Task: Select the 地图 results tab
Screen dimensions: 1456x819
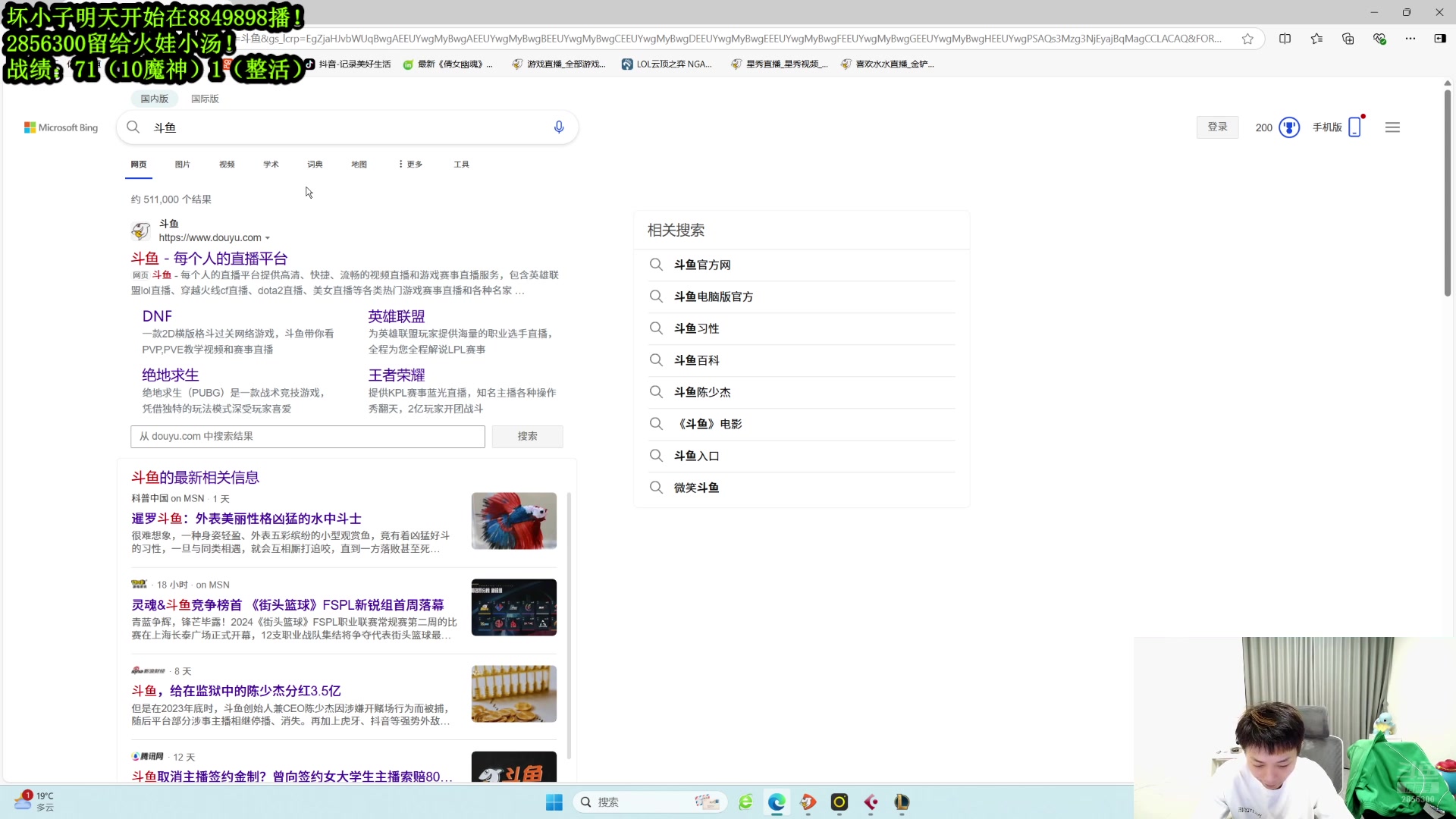Action: (x=359, y=165)
